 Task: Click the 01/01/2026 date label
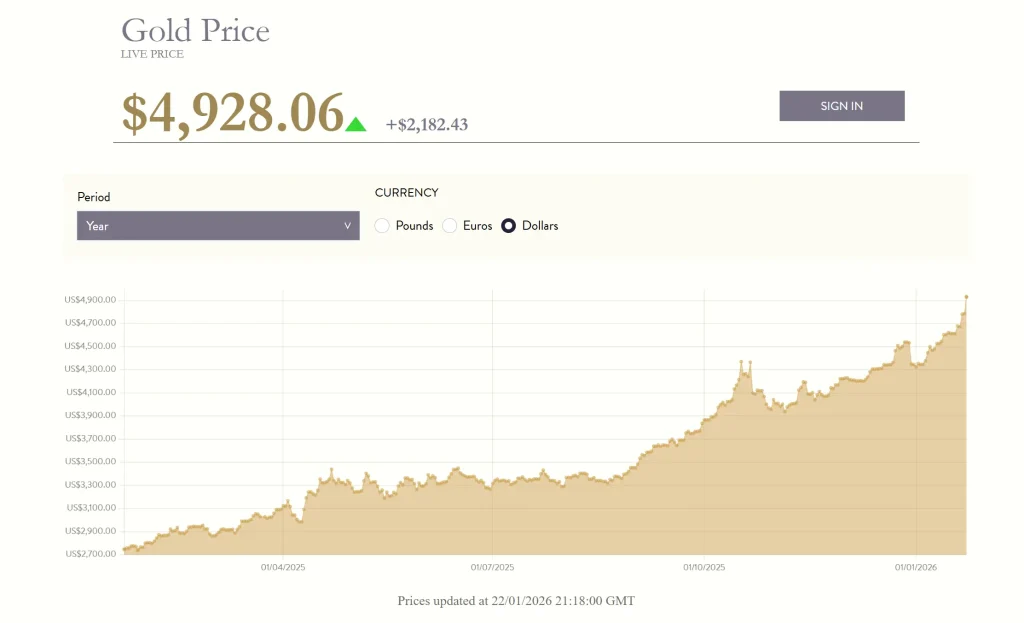tap(914, 566)
